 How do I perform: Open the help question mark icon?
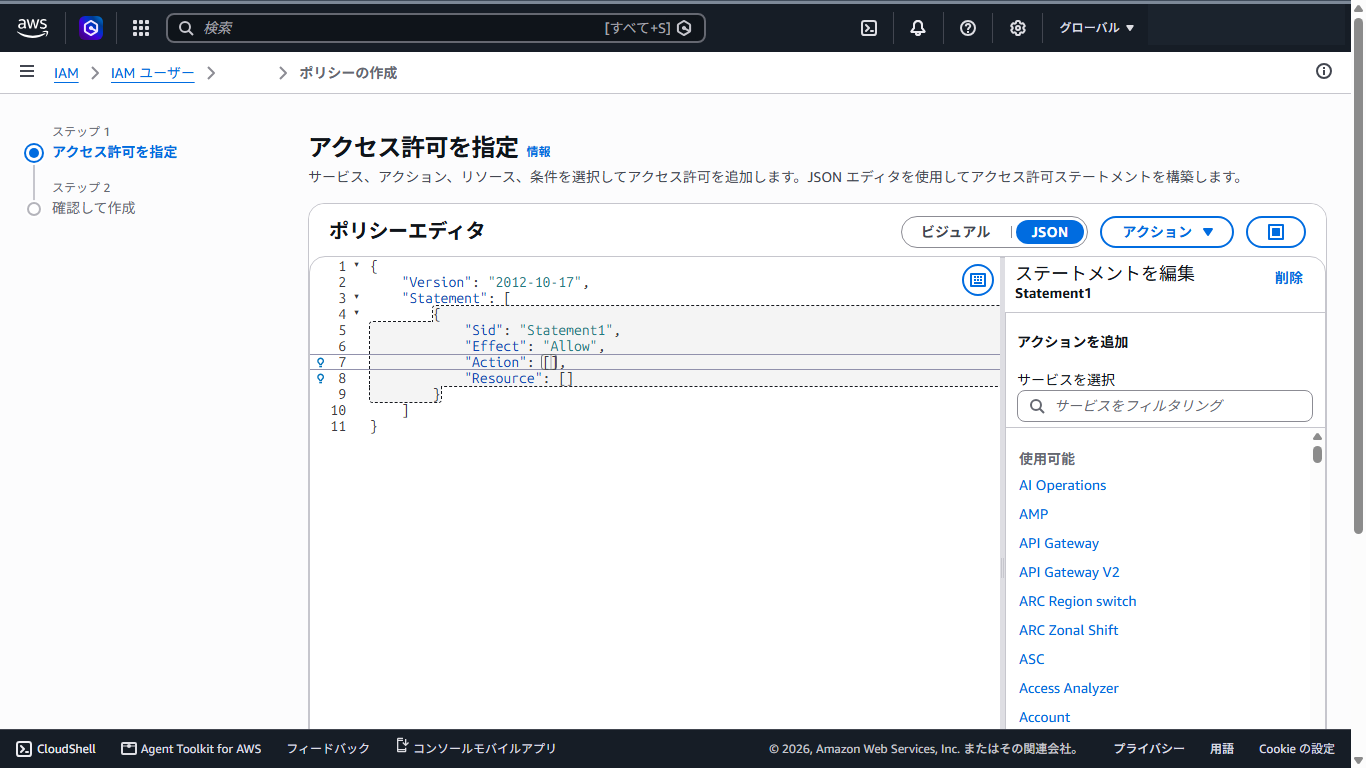[x=968, y=28]
